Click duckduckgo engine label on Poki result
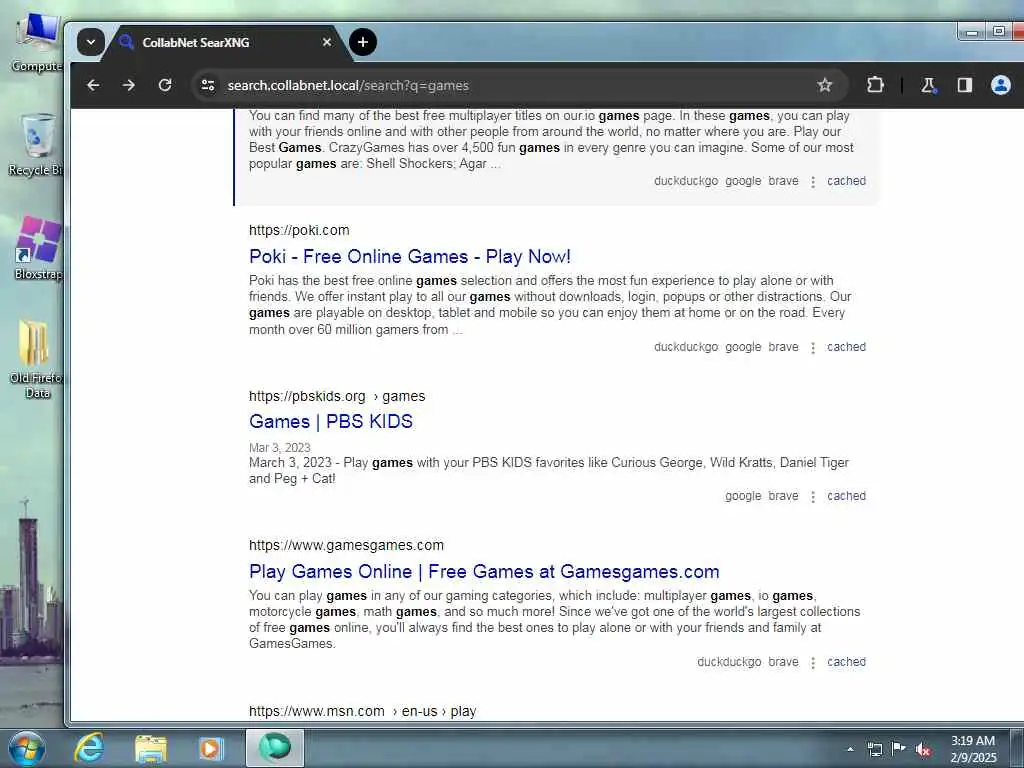 [x=686, y=347]
